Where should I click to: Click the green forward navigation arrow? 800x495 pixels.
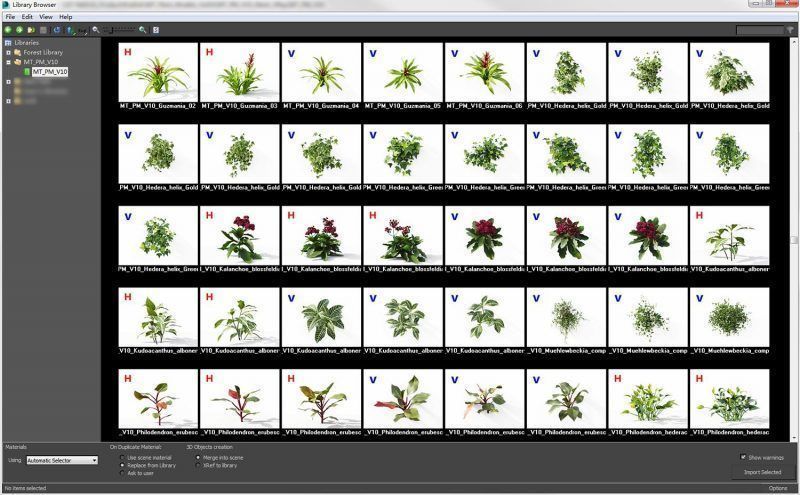[19, 30]
